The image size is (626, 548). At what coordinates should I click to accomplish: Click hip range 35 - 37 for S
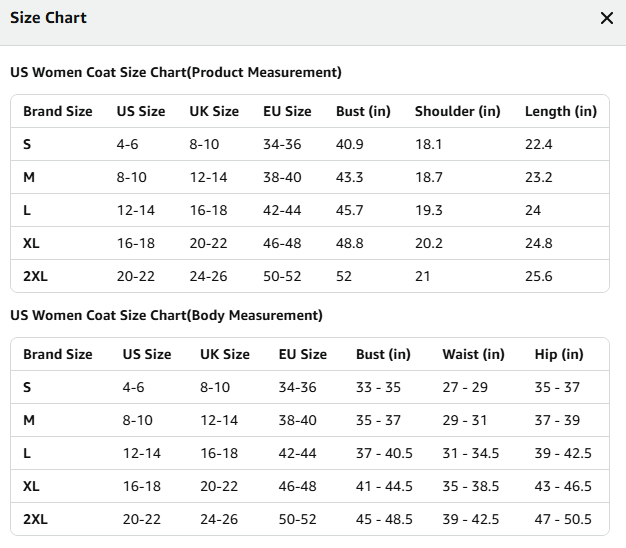[557, 387]
